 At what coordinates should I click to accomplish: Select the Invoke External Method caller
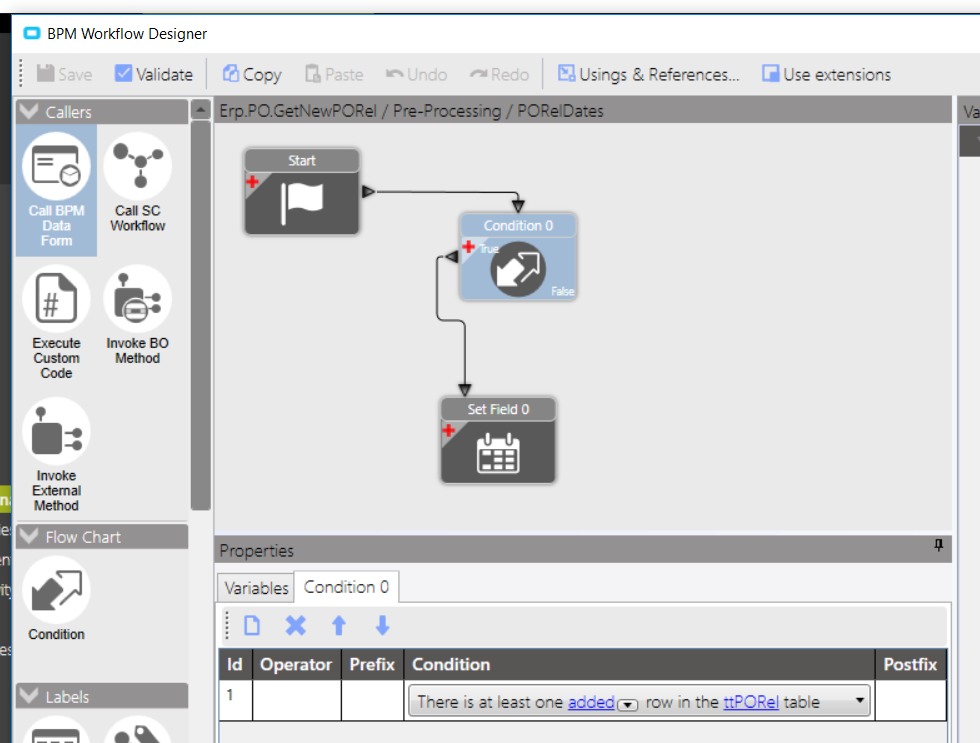pyautogui.click(x=56, y=455)
